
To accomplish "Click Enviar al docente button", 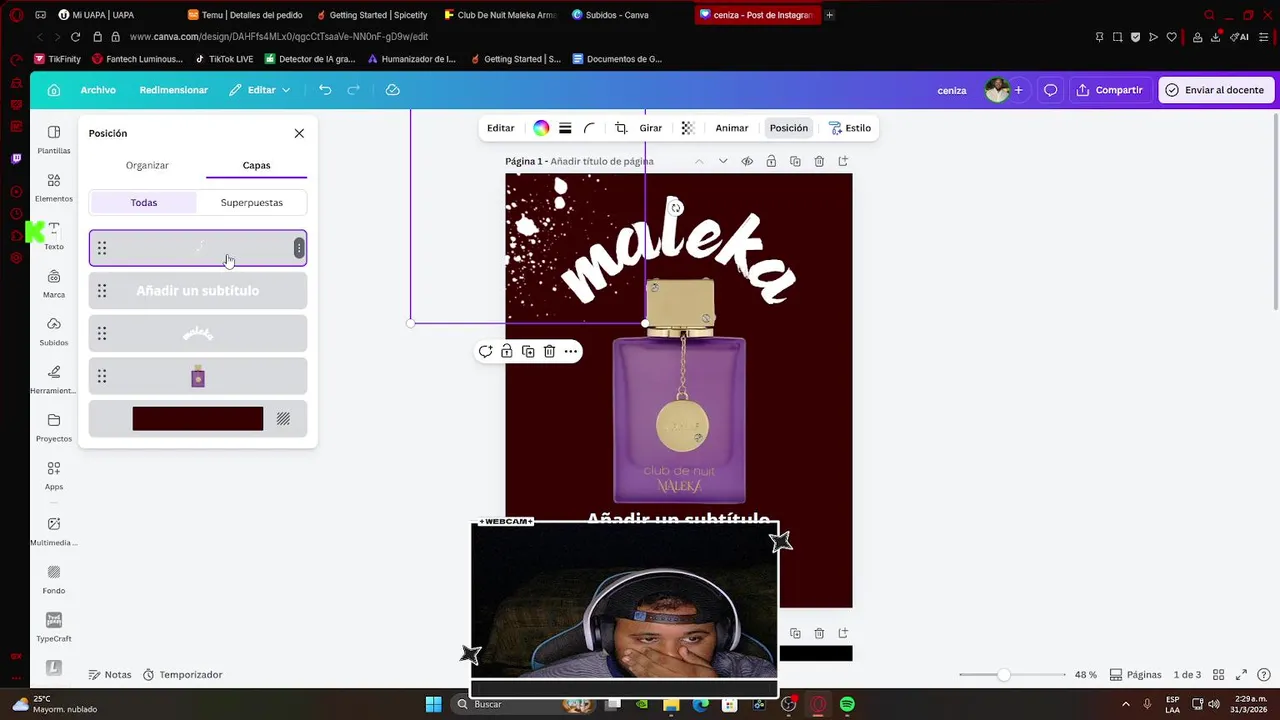I will point(1215,90).
